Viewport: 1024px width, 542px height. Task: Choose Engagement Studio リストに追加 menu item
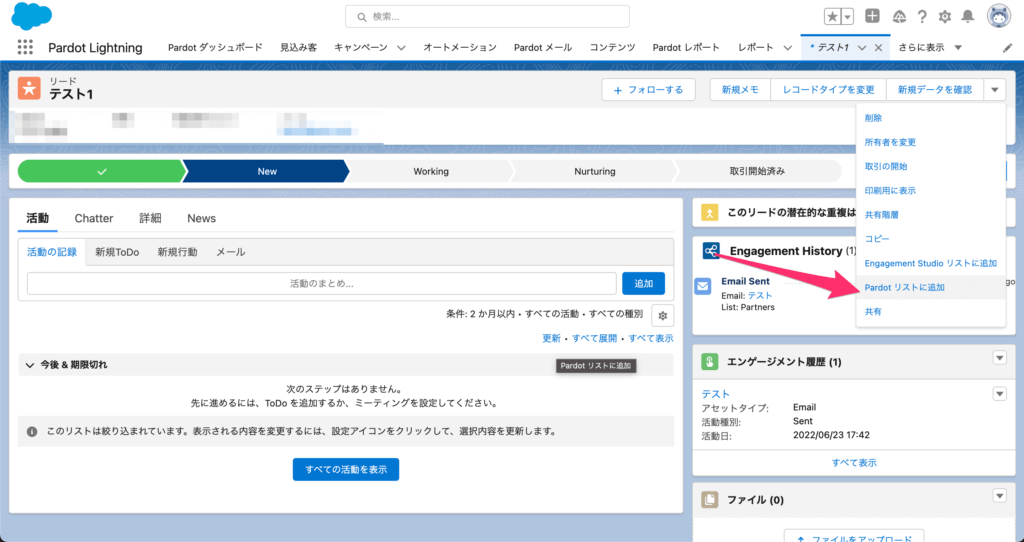930,263
